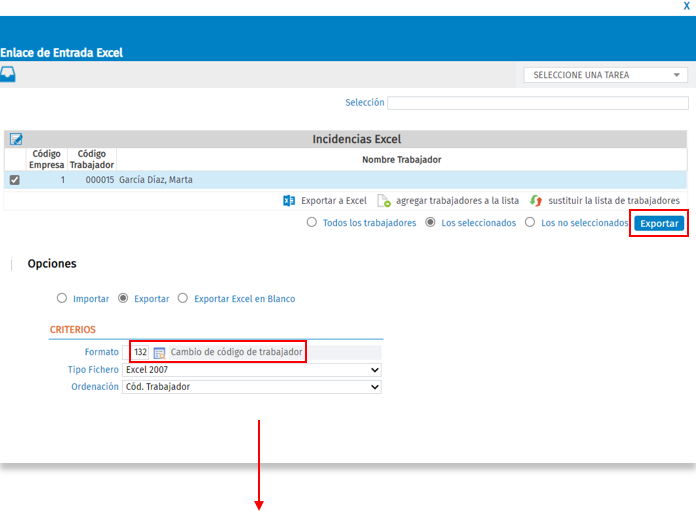Screen dimensions: 696x518
Task: Choose the Importar option
Action: pyautogui.click(x=62, y=298)
